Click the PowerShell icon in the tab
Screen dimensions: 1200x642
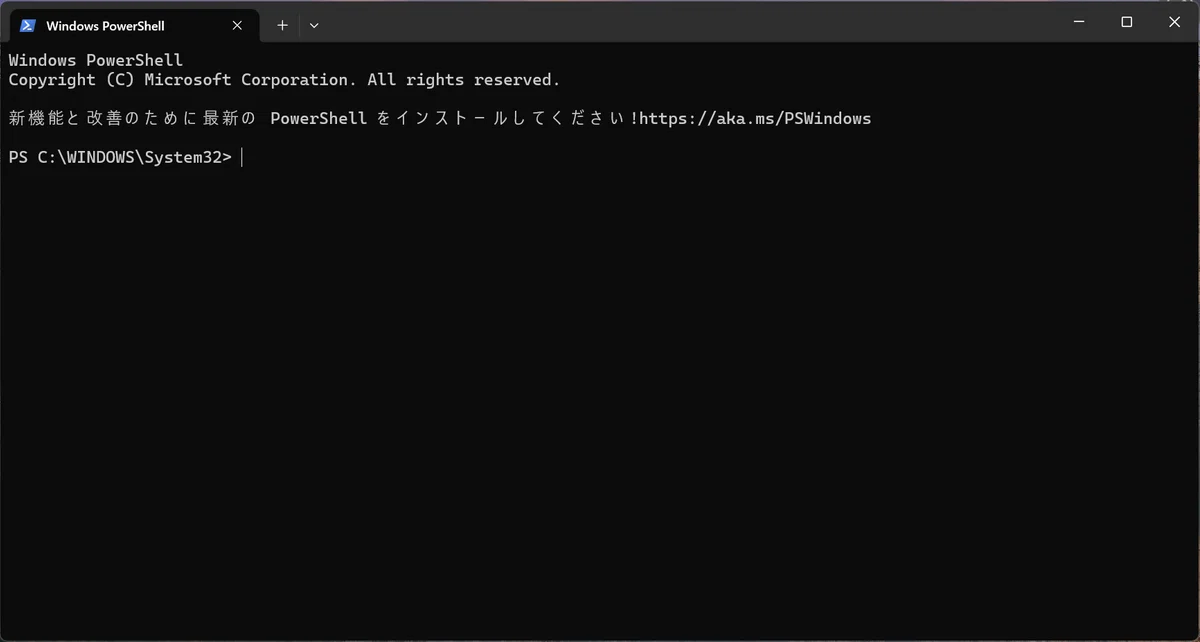tap(28, 25)
